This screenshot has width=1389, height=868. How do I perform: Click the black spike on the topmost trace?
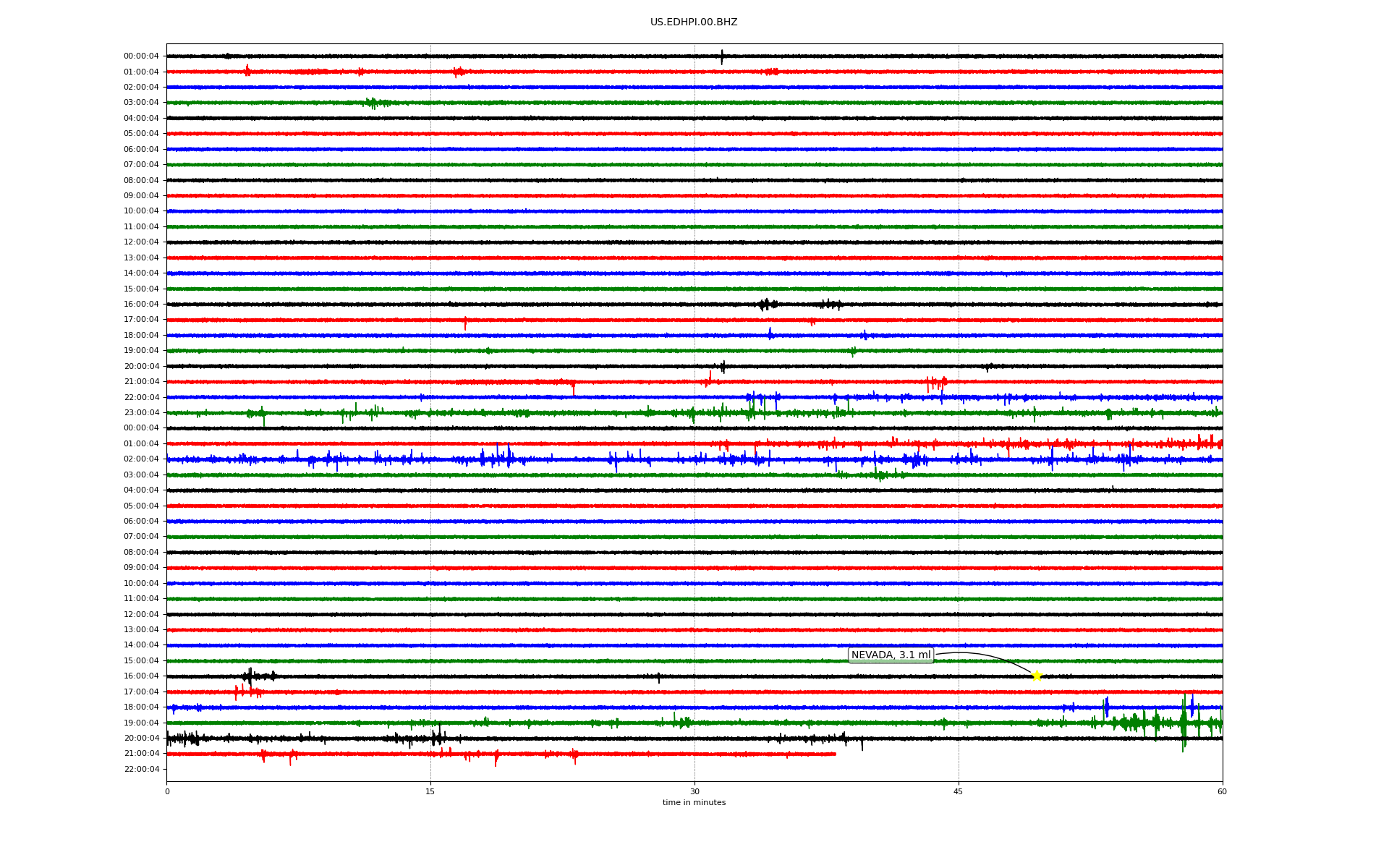tap(721, 56)
